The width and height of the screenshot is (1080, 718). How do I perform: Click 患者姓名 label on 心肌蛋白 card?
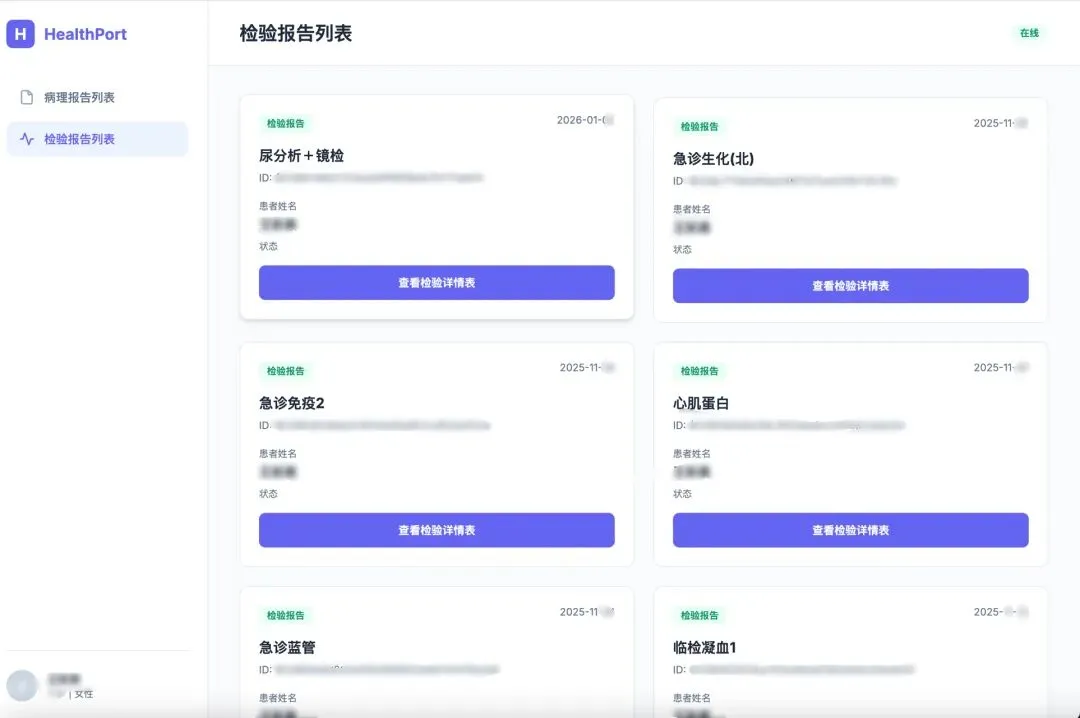point(692,453)
